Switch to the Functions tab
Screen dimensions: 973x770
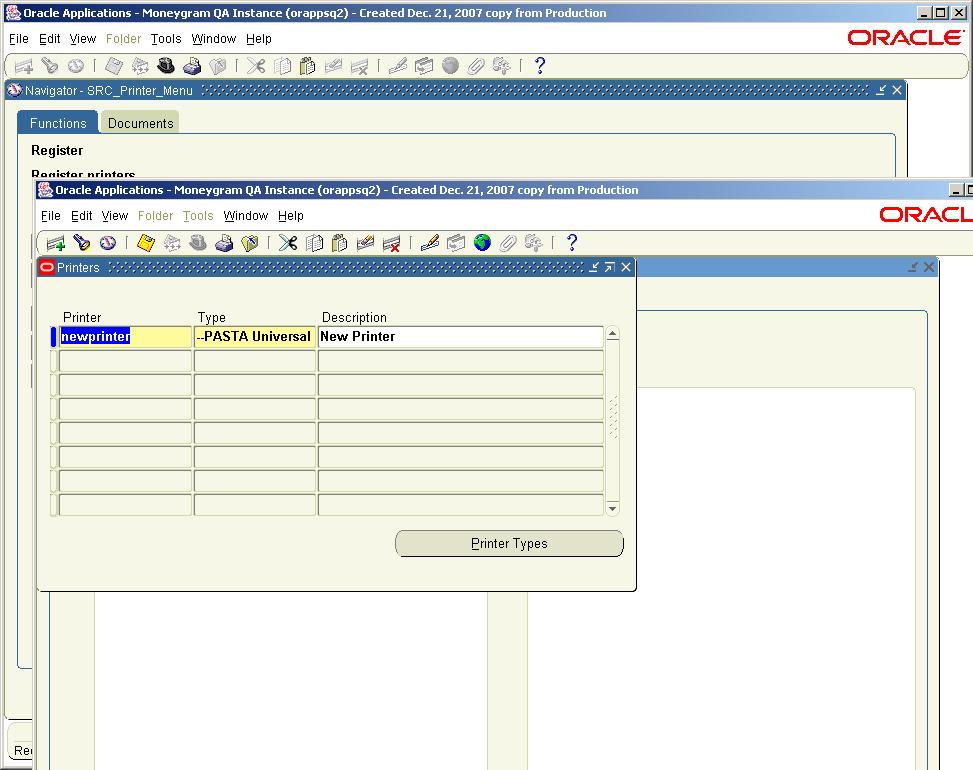pos(57,122)
